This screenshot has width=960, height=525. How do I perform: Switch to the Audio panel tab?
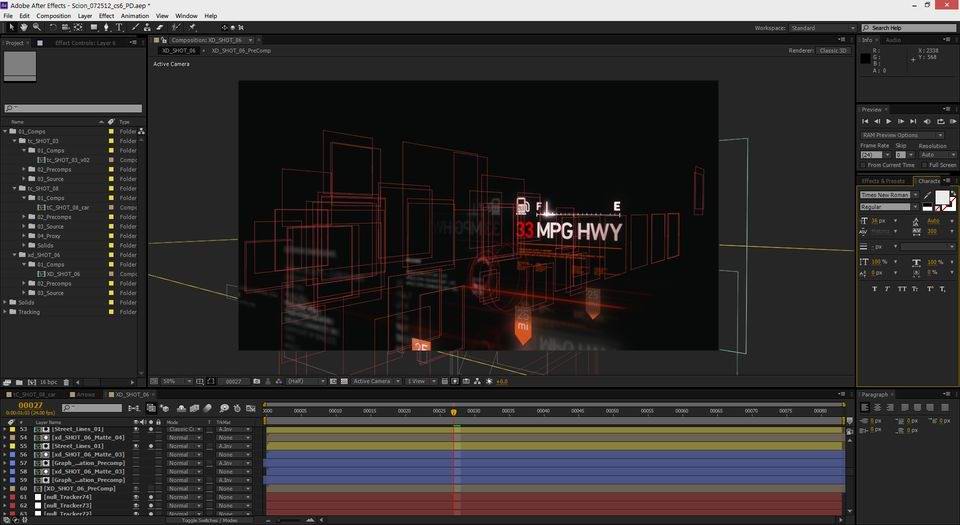point(893,40)
